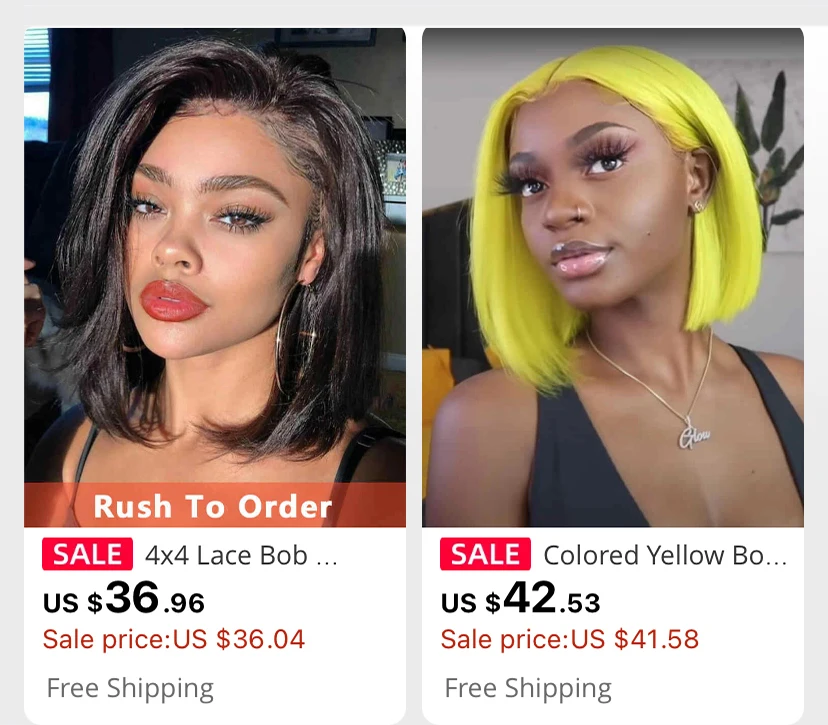Click the Rush To Order banner
The width and height of the screenshot is (828, 725).
[x=215, y=505]
